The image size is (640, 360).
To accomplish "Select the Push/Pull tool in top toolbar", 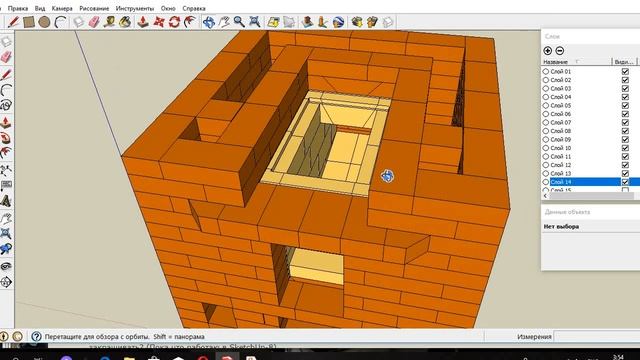I will point(143,22).
